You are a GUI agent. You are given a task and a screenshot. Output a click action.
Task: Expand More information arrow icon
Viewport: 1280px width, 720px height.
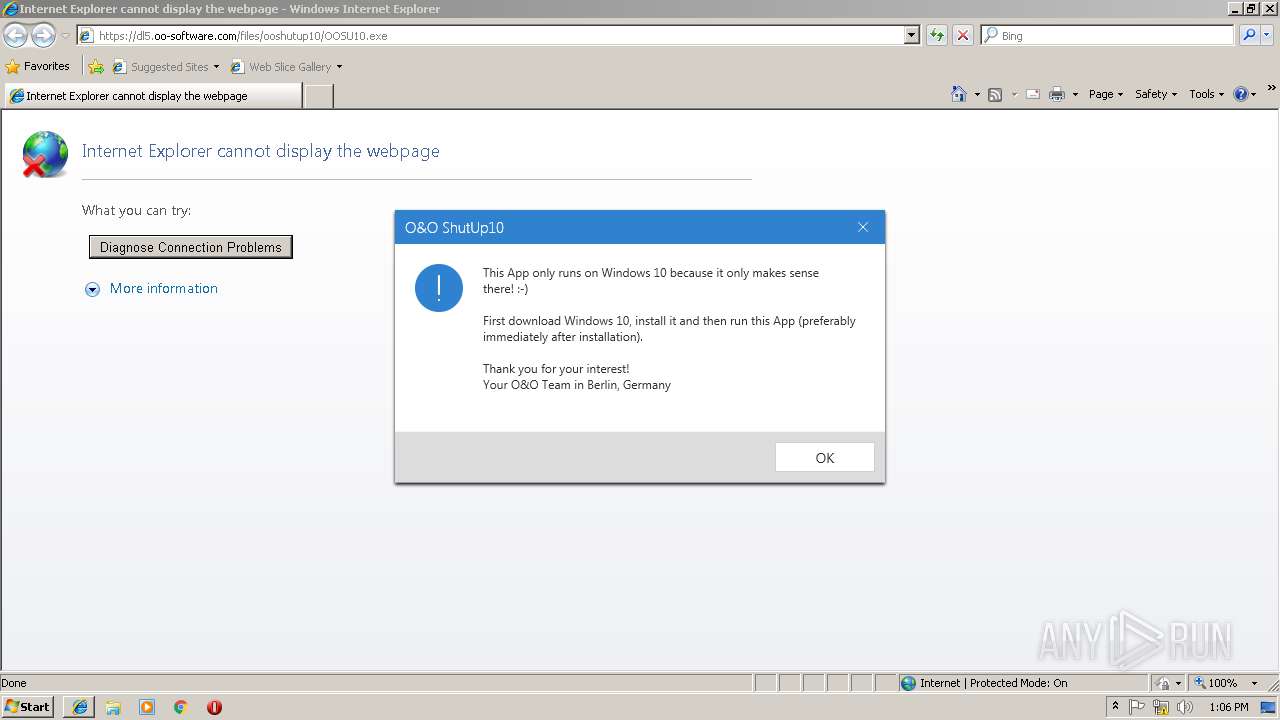(x=92, y=289)
